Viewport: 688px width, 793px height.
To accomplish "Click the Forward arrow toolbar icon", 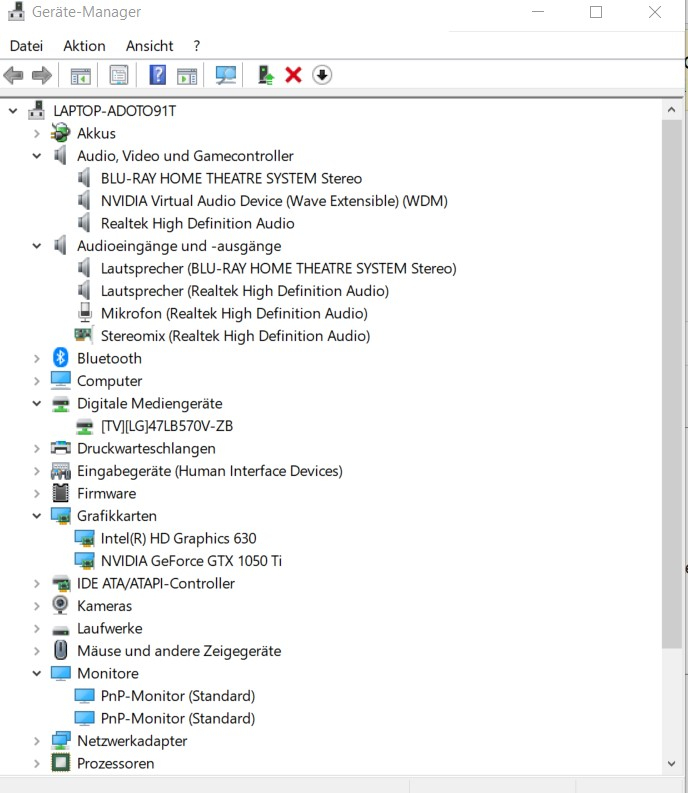I will click(41, 75).
